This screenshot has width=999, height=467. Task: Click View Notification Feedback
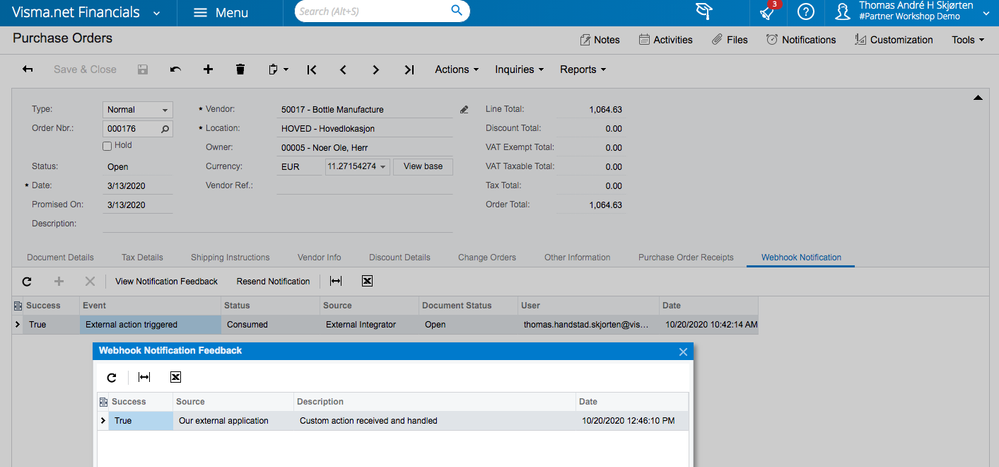(166, 281)
